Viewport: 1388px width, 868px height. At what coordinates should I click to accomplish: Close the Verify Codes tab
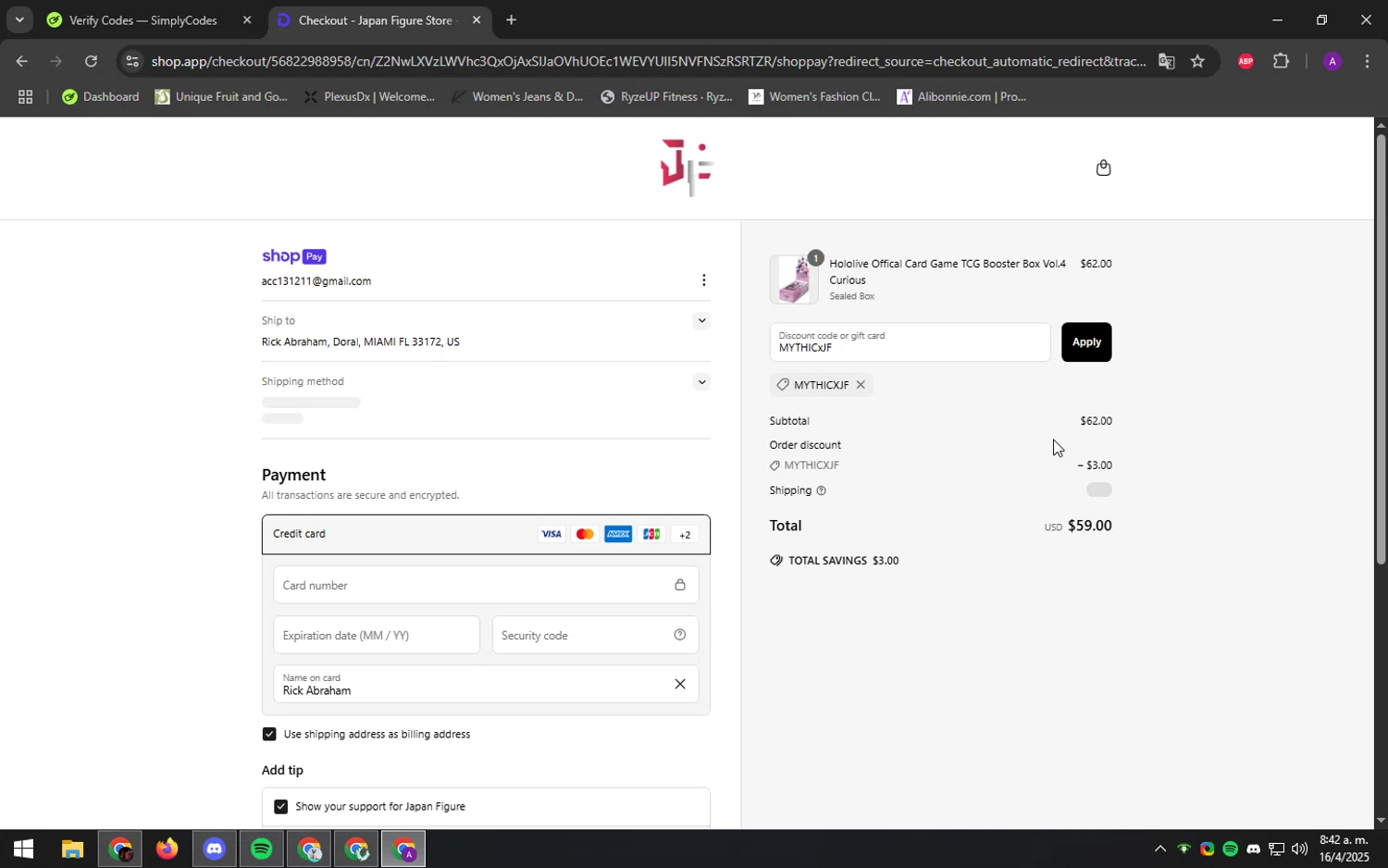click(x=246, y=20)
